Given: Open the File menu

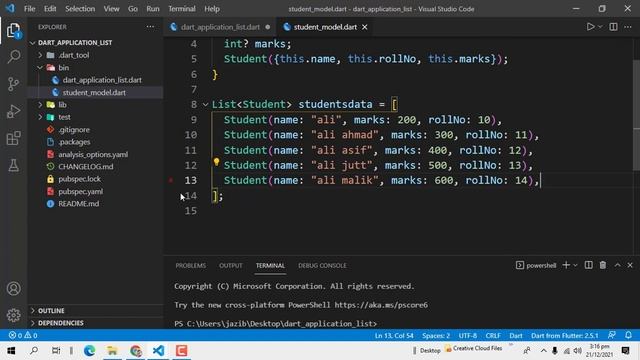Looking at the screenshot, I should [29, 9].
